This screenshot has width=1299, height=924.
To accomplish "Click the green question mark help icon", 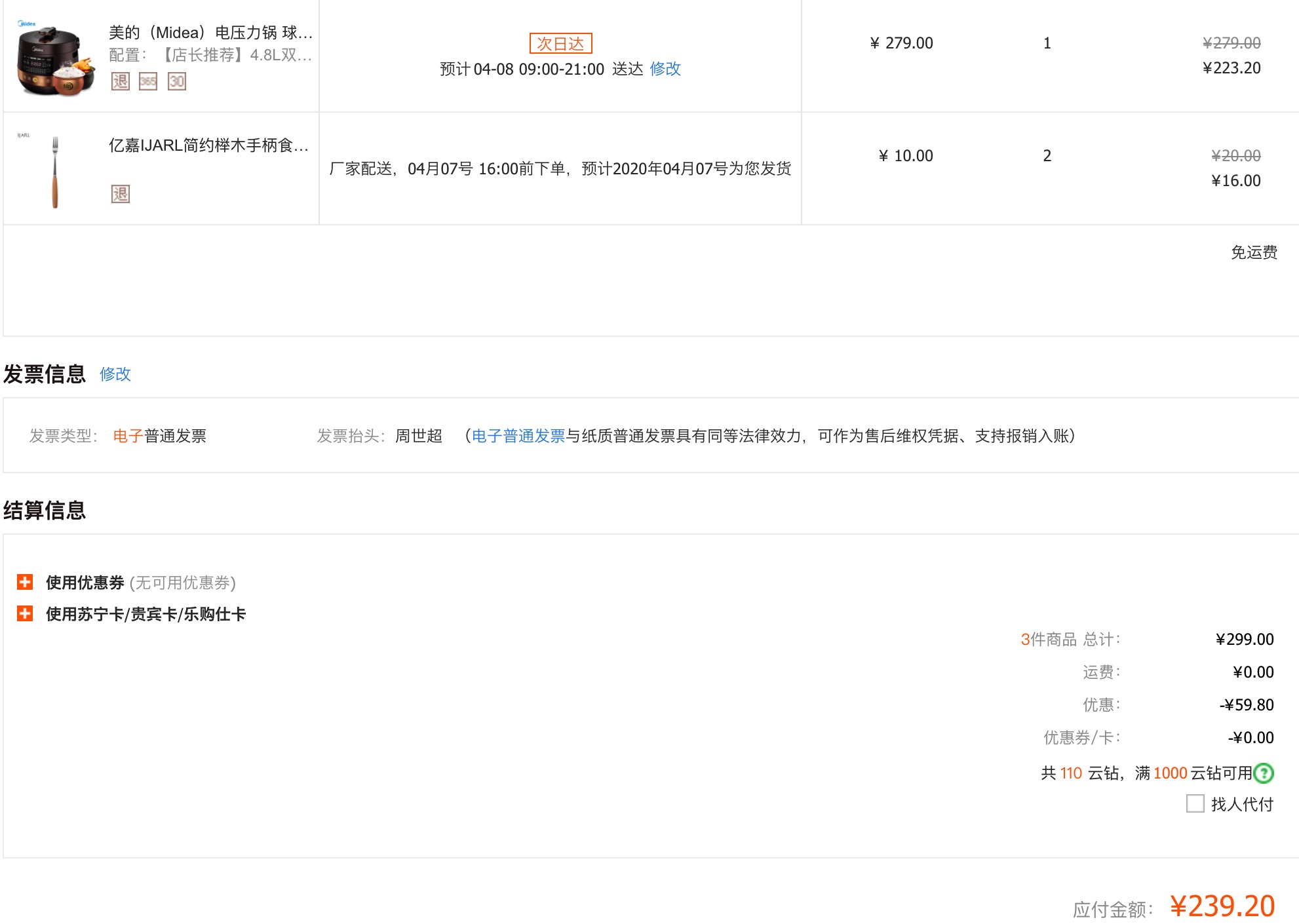I will pyautogui.click(x=1264, y=773).
